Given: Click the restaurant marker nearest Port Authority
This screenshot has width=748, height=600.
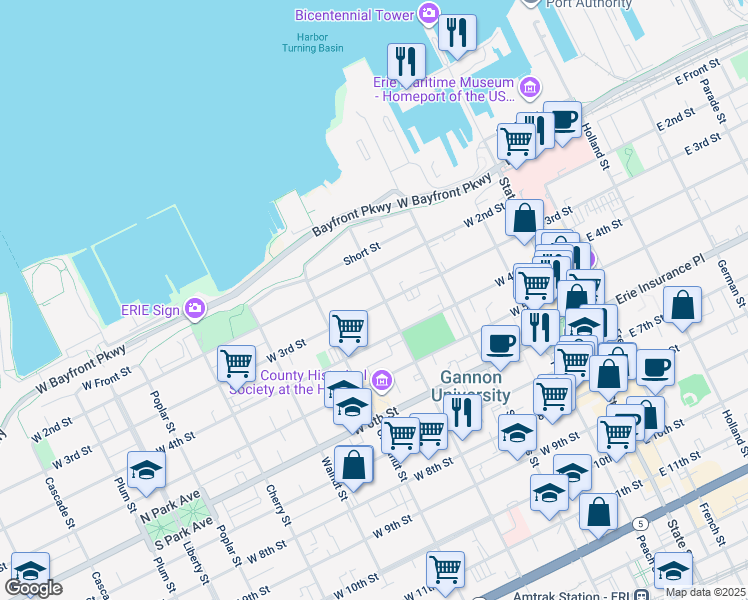Looking at the screenshot, I should point(457,32).
